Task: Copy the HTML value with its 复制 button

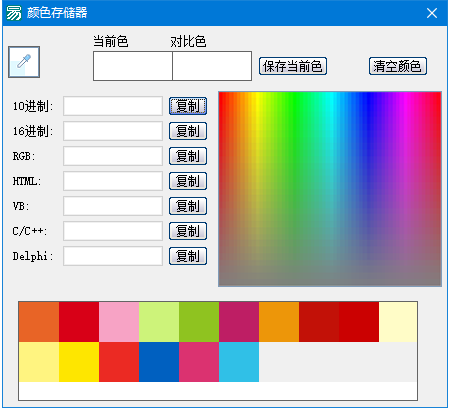Action: 188,181
